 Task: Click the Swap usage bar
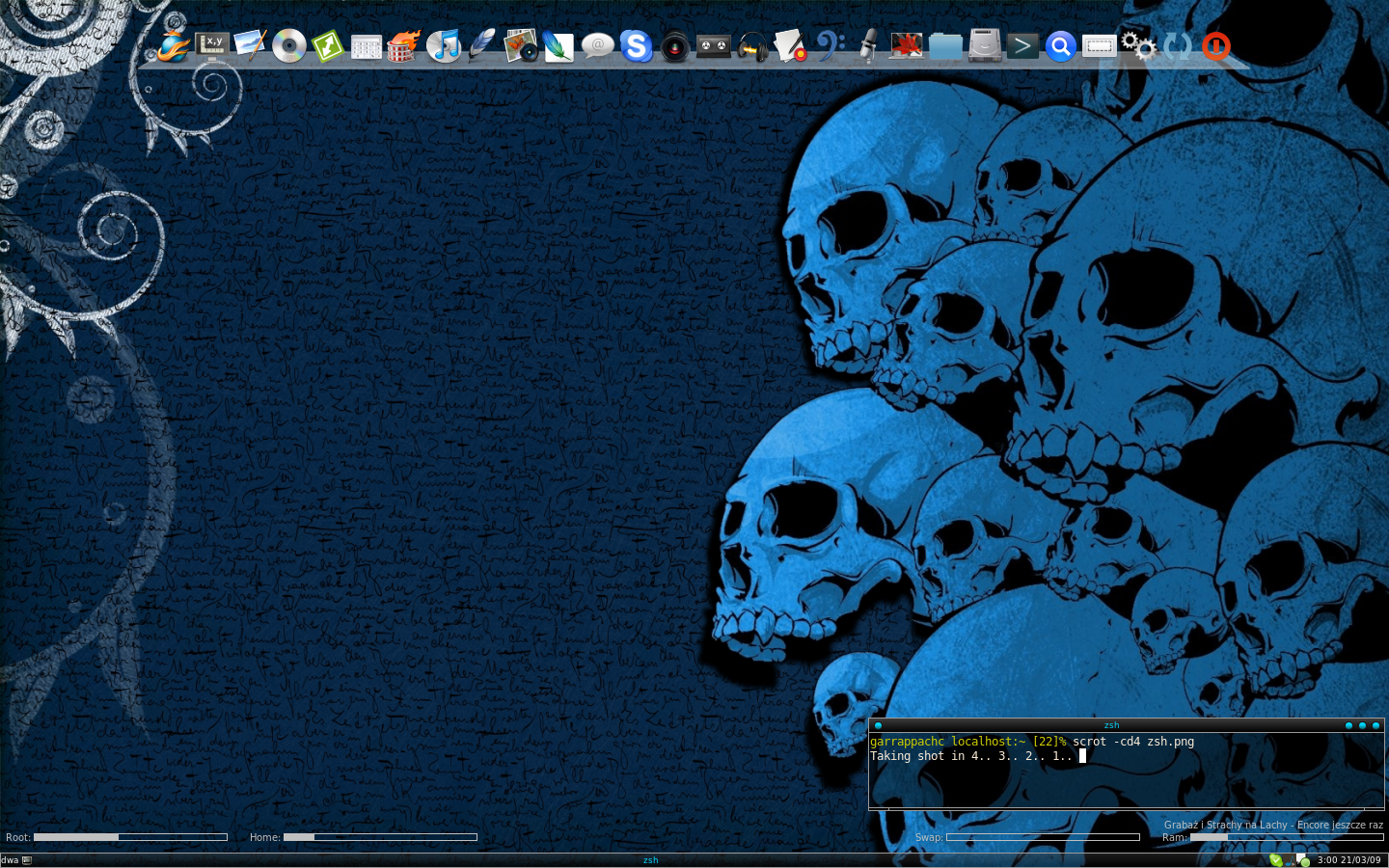pyautogui.click(x=1043, y=837)
